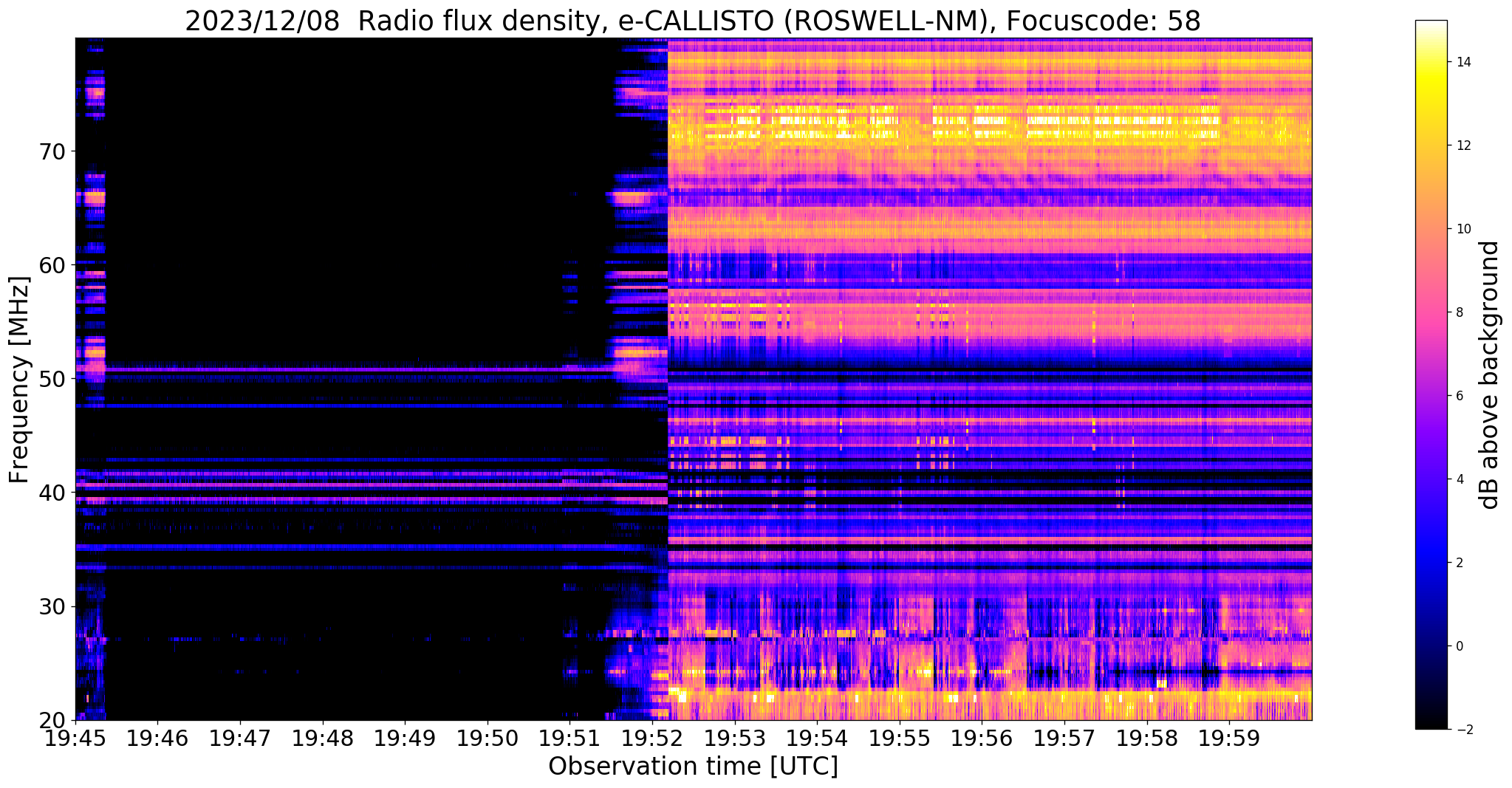Click the 19:51 time tick label
The height and width of the screenshot is (788, 1512).
(x=569, y=738)
